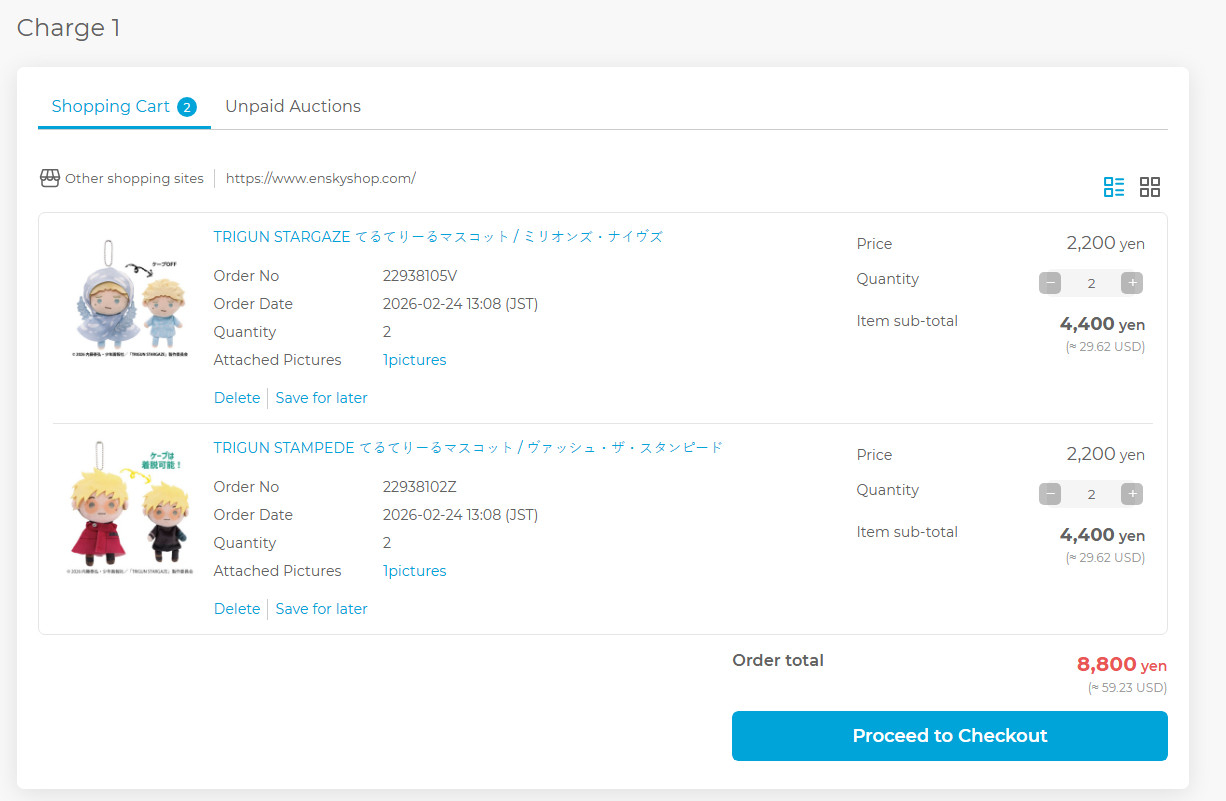Delete the TRIGUN STAMPEDE item
Screen dimensions: 1226x801
click(x=237, y=609)
